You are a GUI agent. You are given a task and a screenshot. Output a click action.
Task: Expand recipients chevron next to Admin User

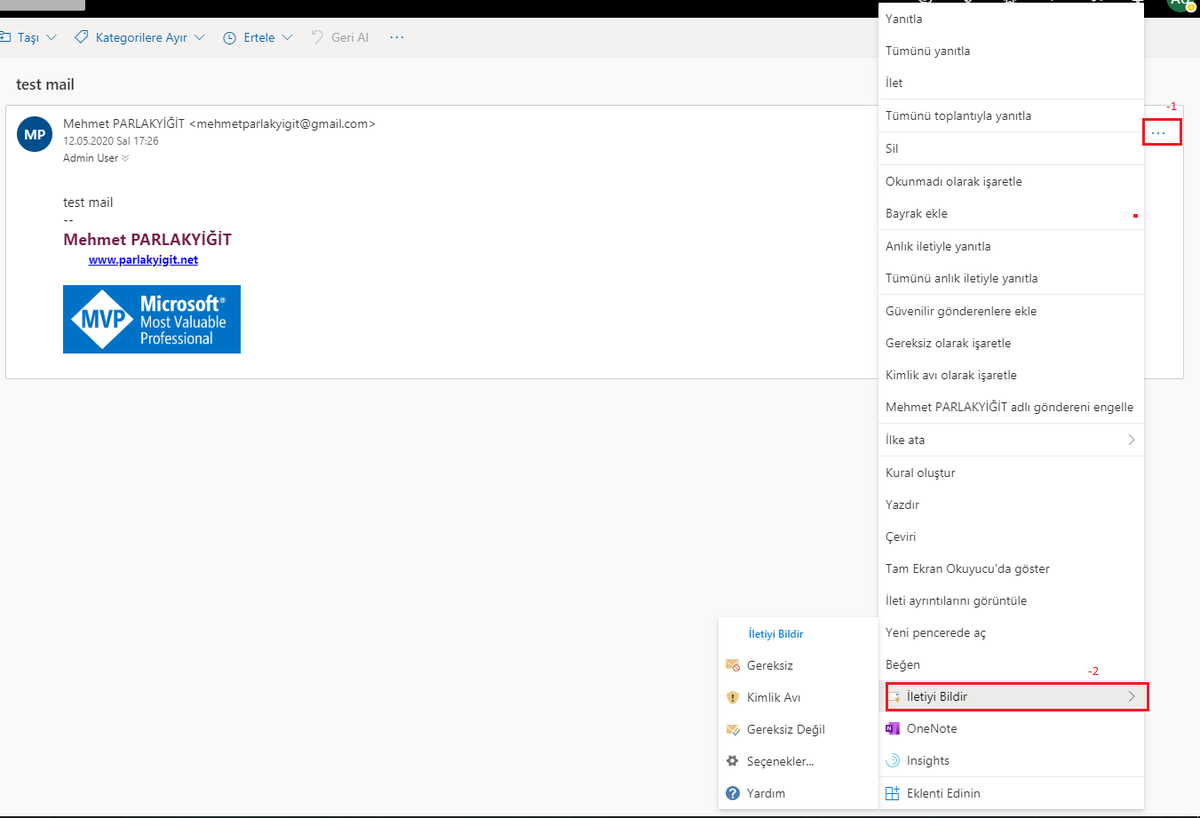126,158
